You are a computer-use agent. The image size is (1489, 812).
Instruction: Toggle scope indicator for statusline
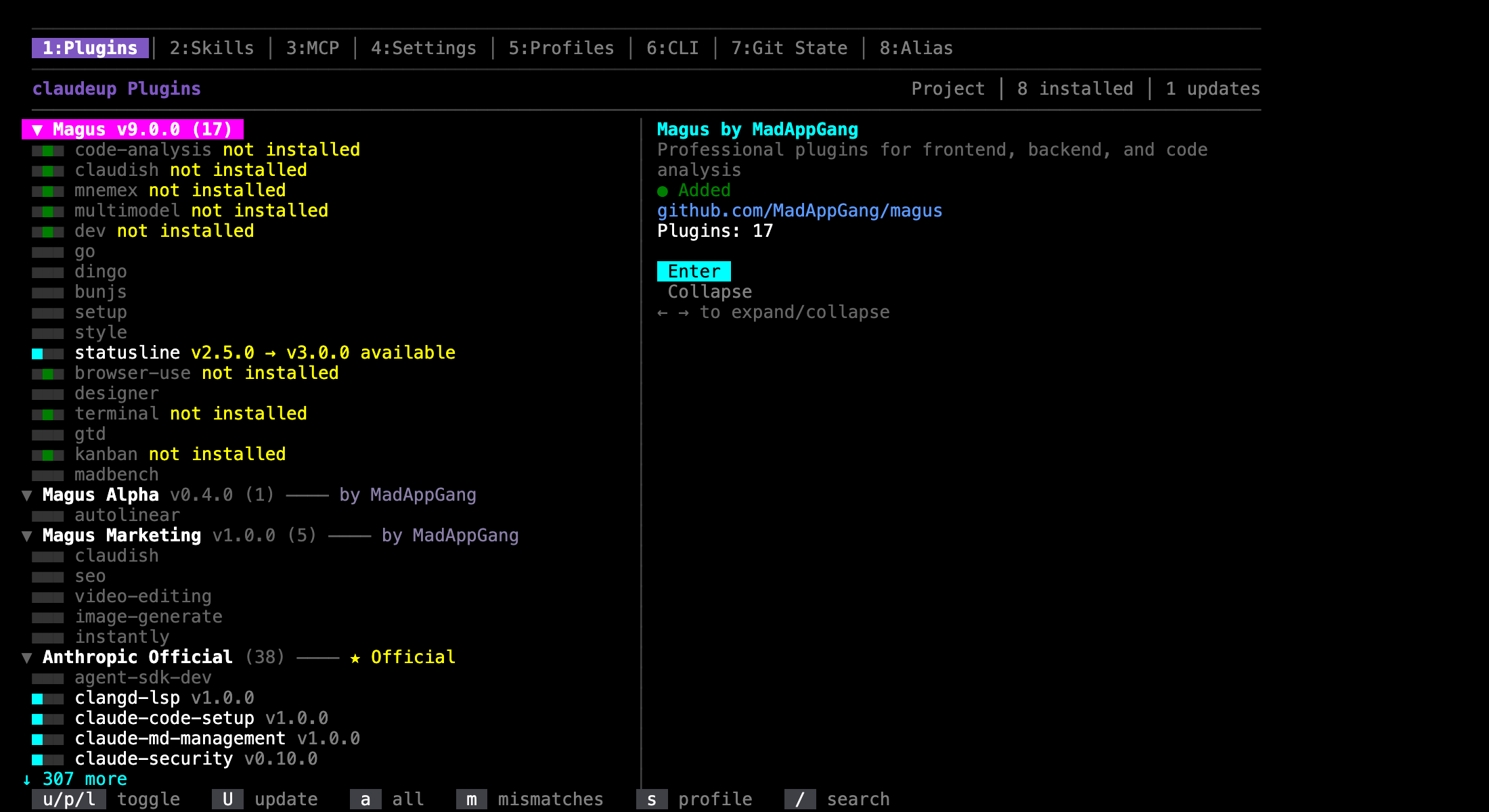[x=48, y=353]
